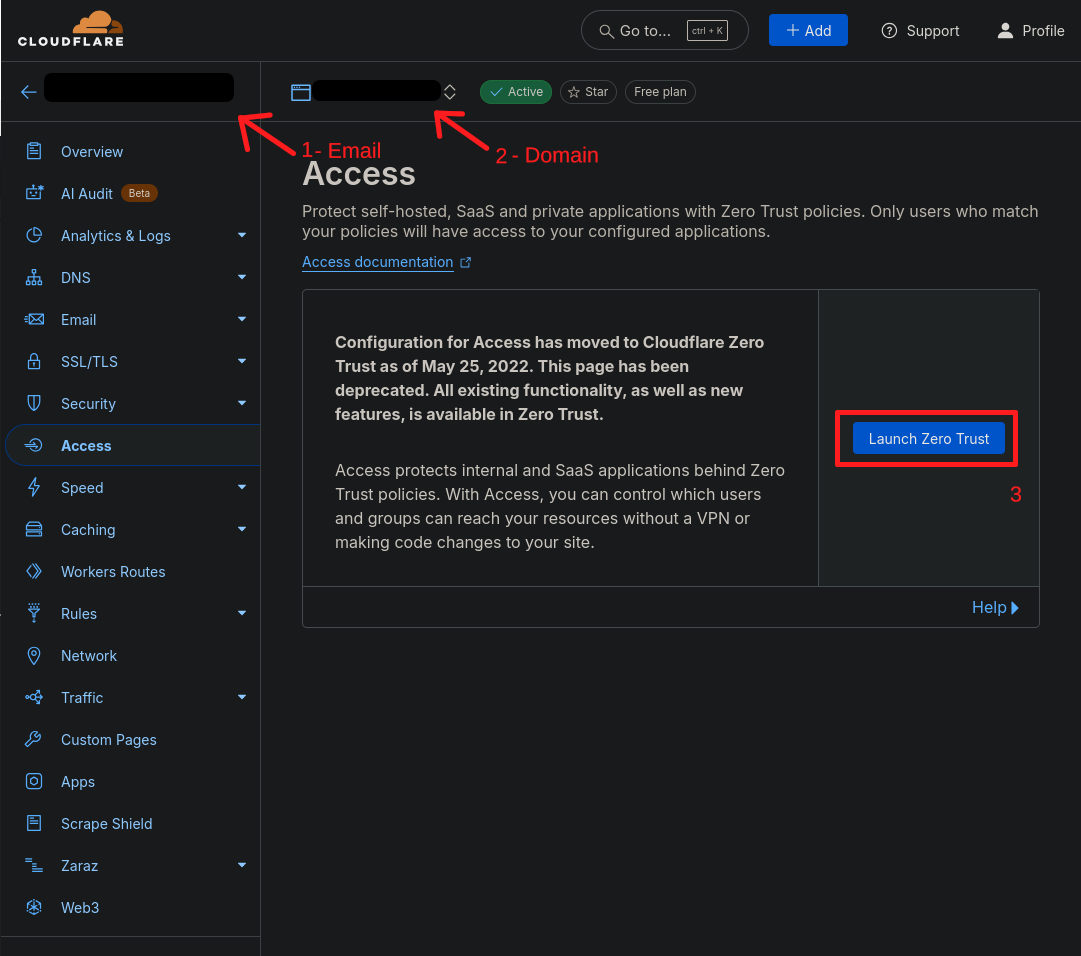Click the Analytics & Logs pie chart icon
1081x956 pixels.
pos(34,235)
